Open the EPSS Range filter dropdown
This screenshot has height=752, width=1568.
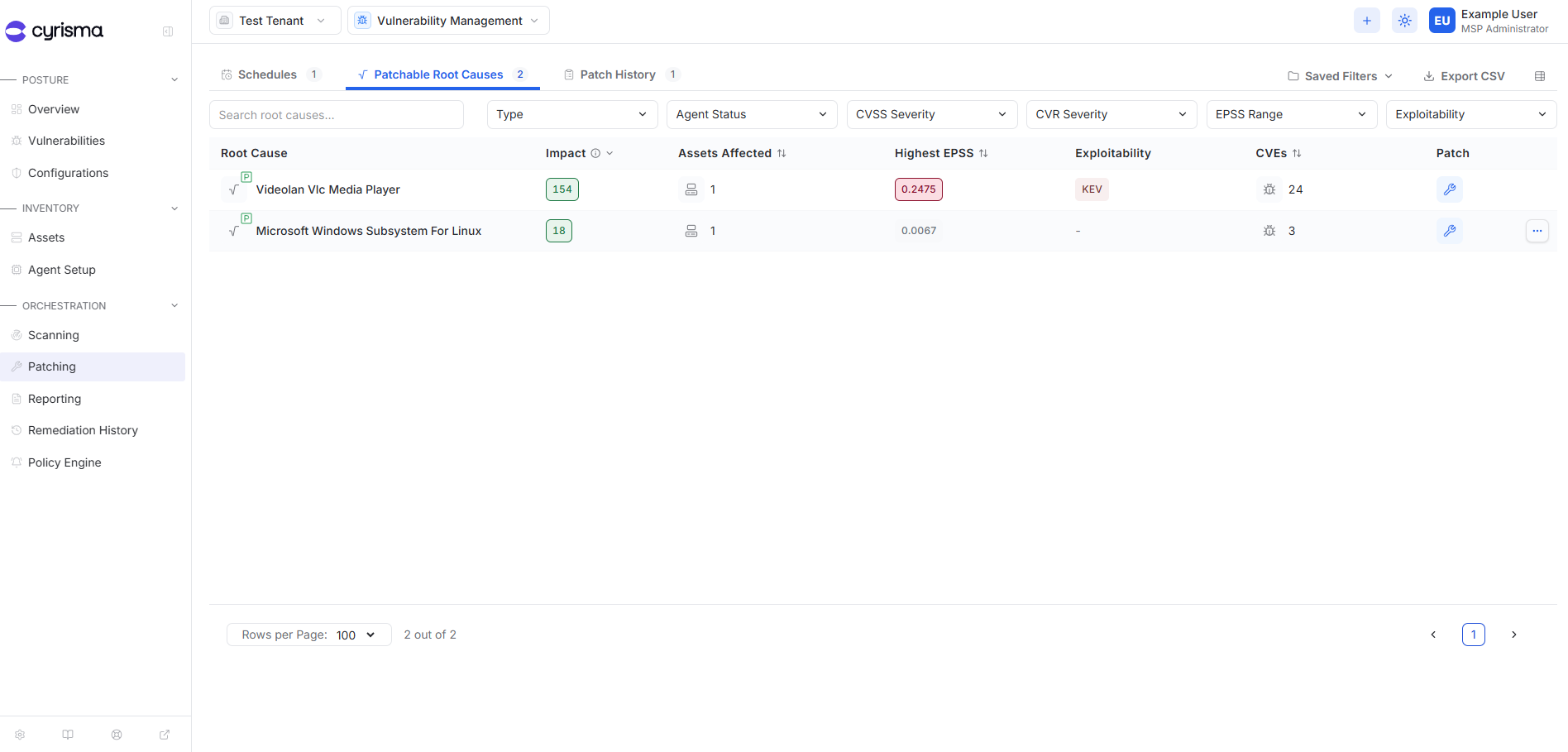point(1292,114)
